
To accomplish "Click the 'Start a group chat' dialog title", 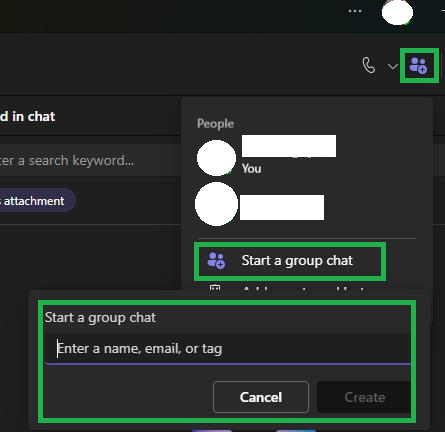I will (x=100, y=318).
